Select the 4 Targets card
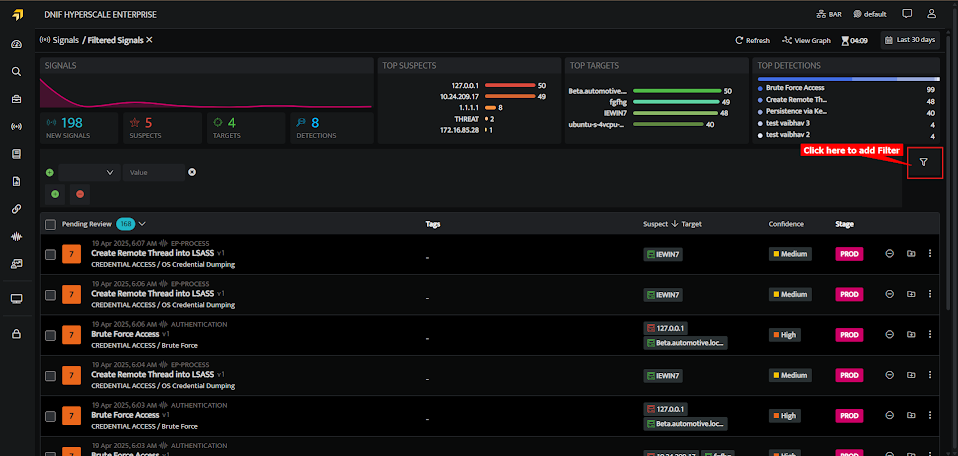958x456 pixels. click(246, 128)
